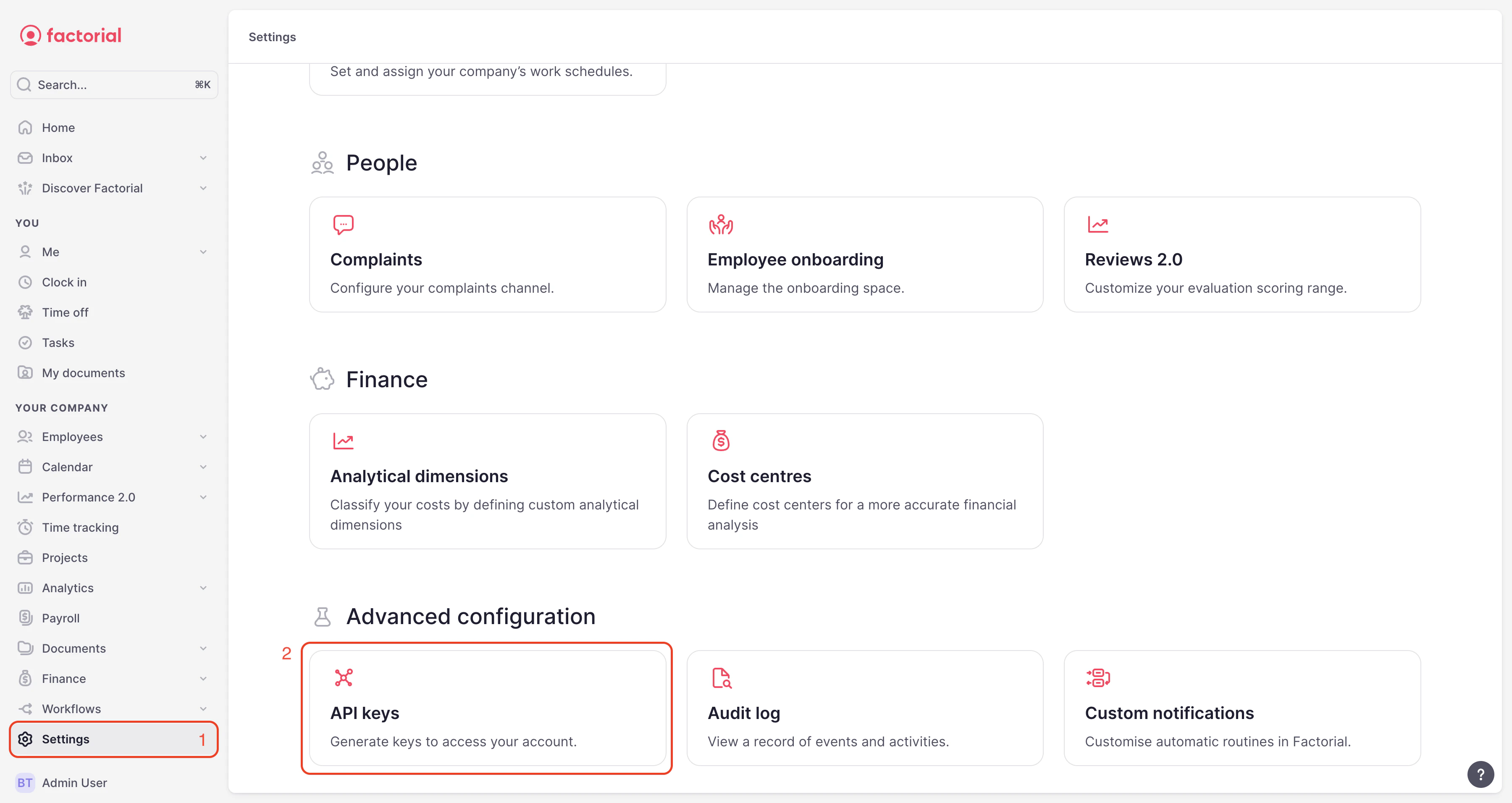Expand the Employees menu
The width and height of the screenshot is (1512, 803).
203,436
